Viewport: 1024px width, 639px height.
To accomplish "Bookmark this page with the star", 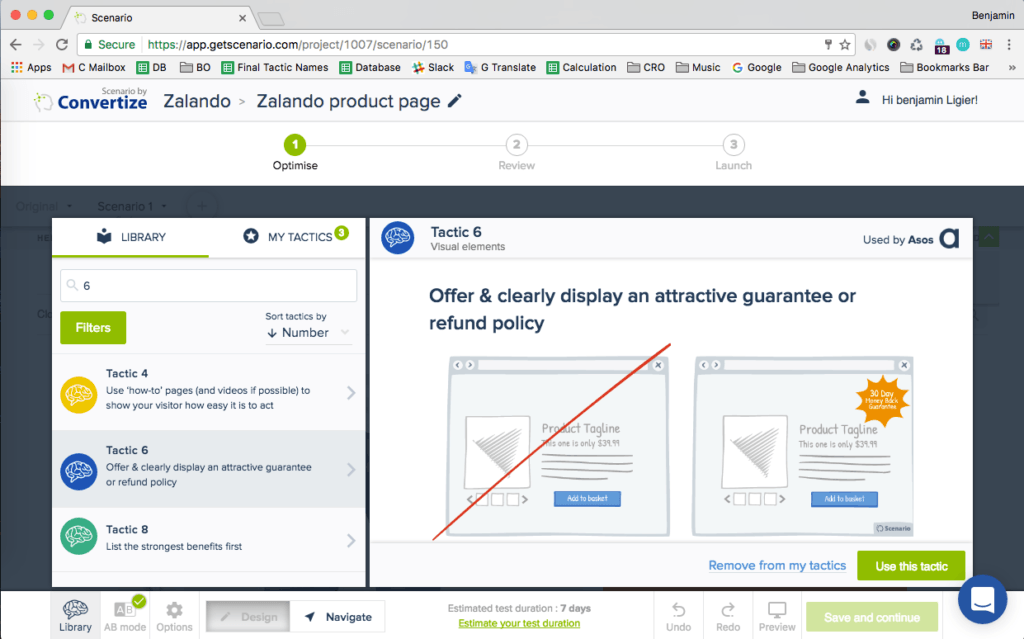I will coord(844,44).
